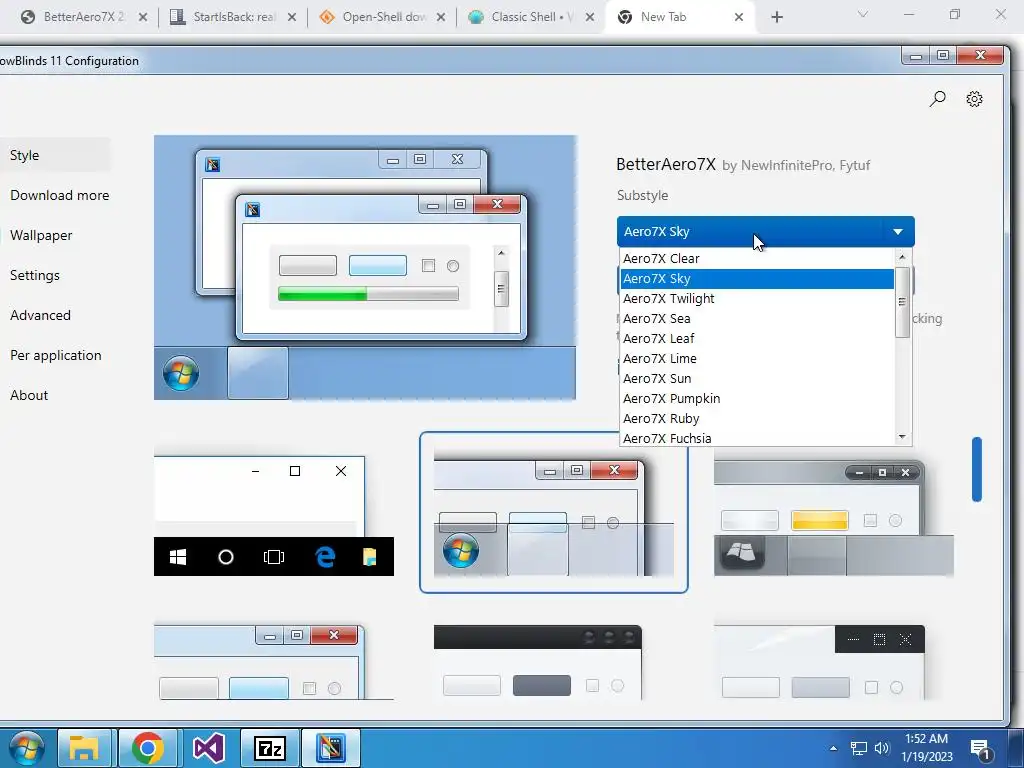Open the Advanced section

coord(40,315)
